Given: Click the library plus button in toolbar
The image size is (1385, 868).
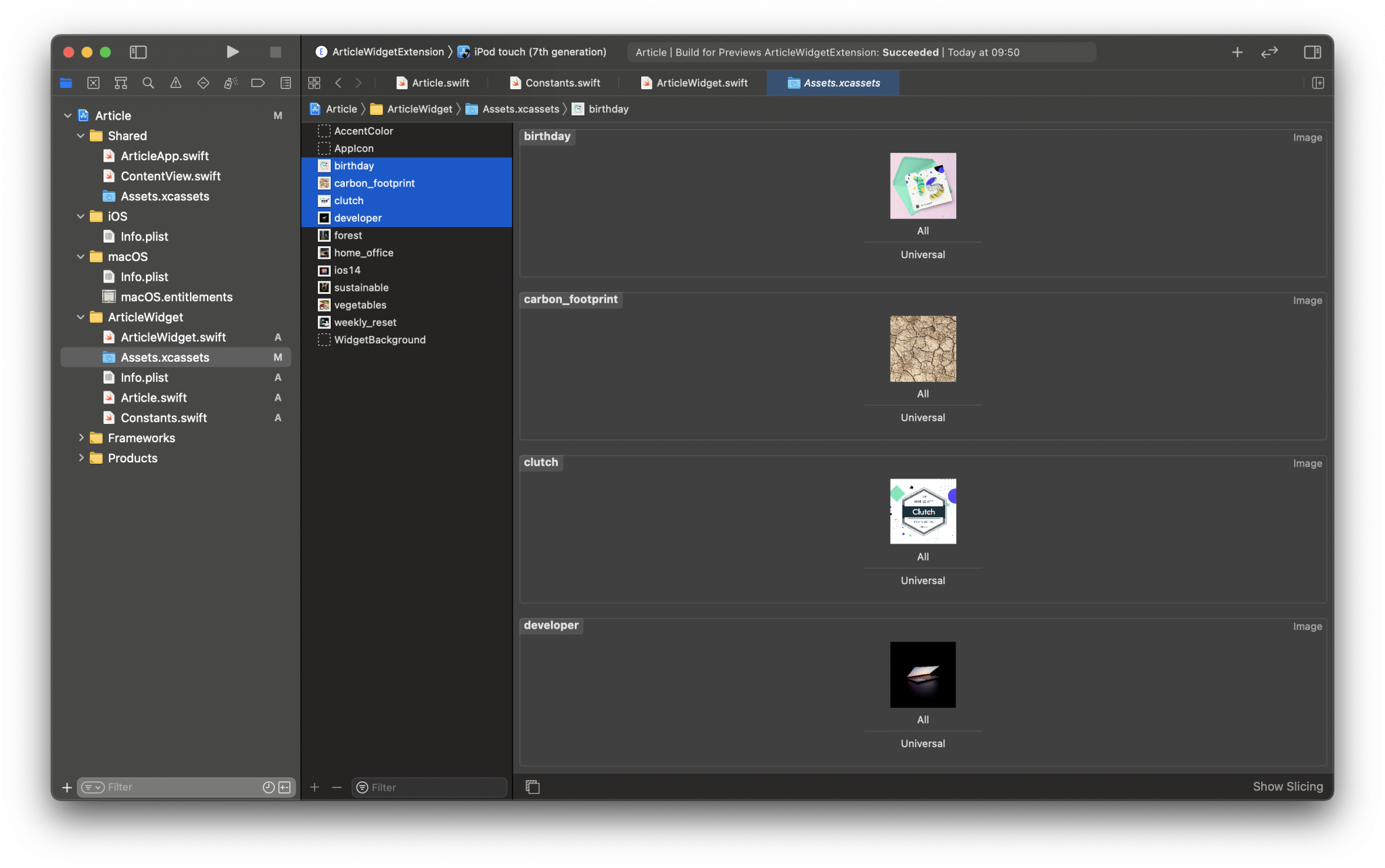Looking at the screenshot, I should (1237, 52).
